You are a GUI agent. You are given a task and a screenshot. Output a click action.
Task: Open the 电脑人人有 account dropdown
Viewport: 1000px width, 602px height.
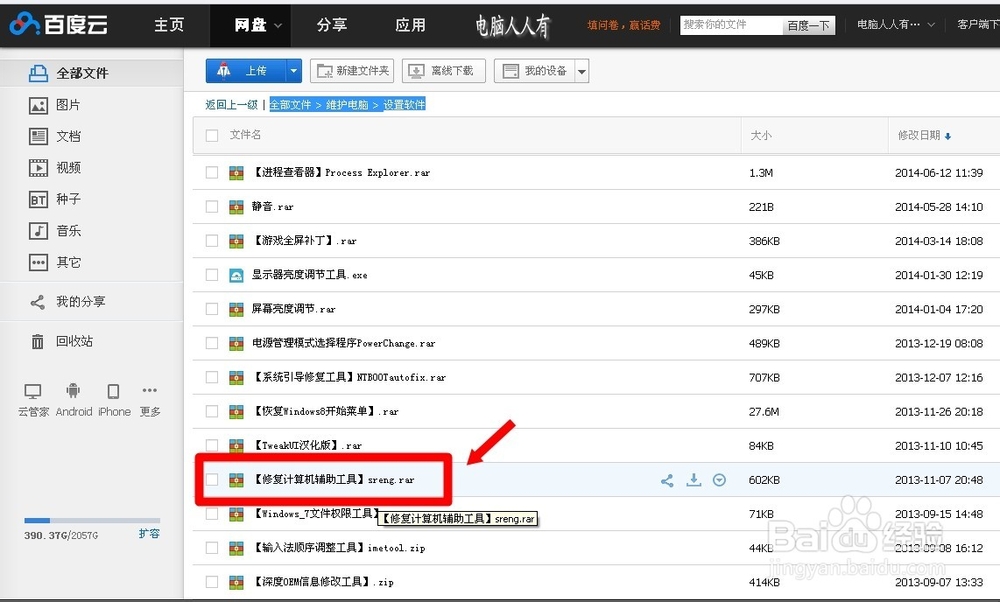click(894, 25)
